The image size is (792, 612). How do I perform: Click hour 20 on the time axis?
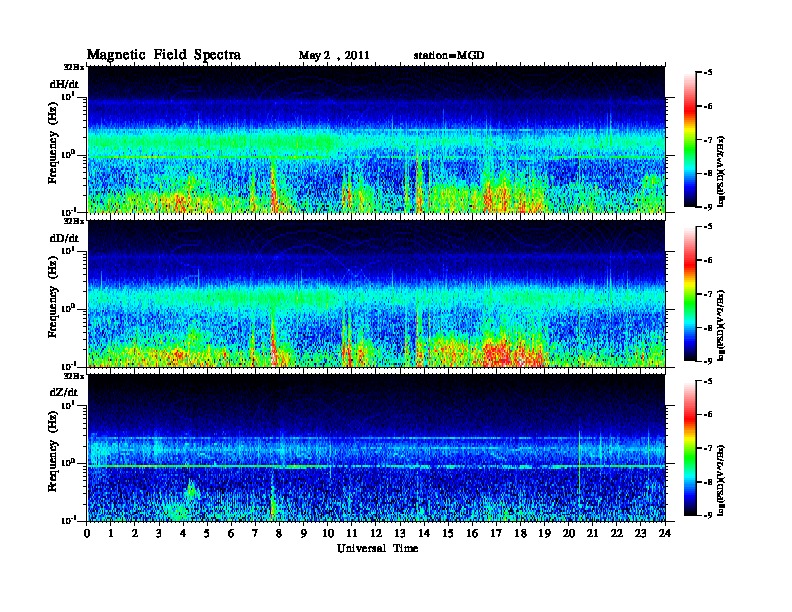pyautogui.click(x=568, y=533)
